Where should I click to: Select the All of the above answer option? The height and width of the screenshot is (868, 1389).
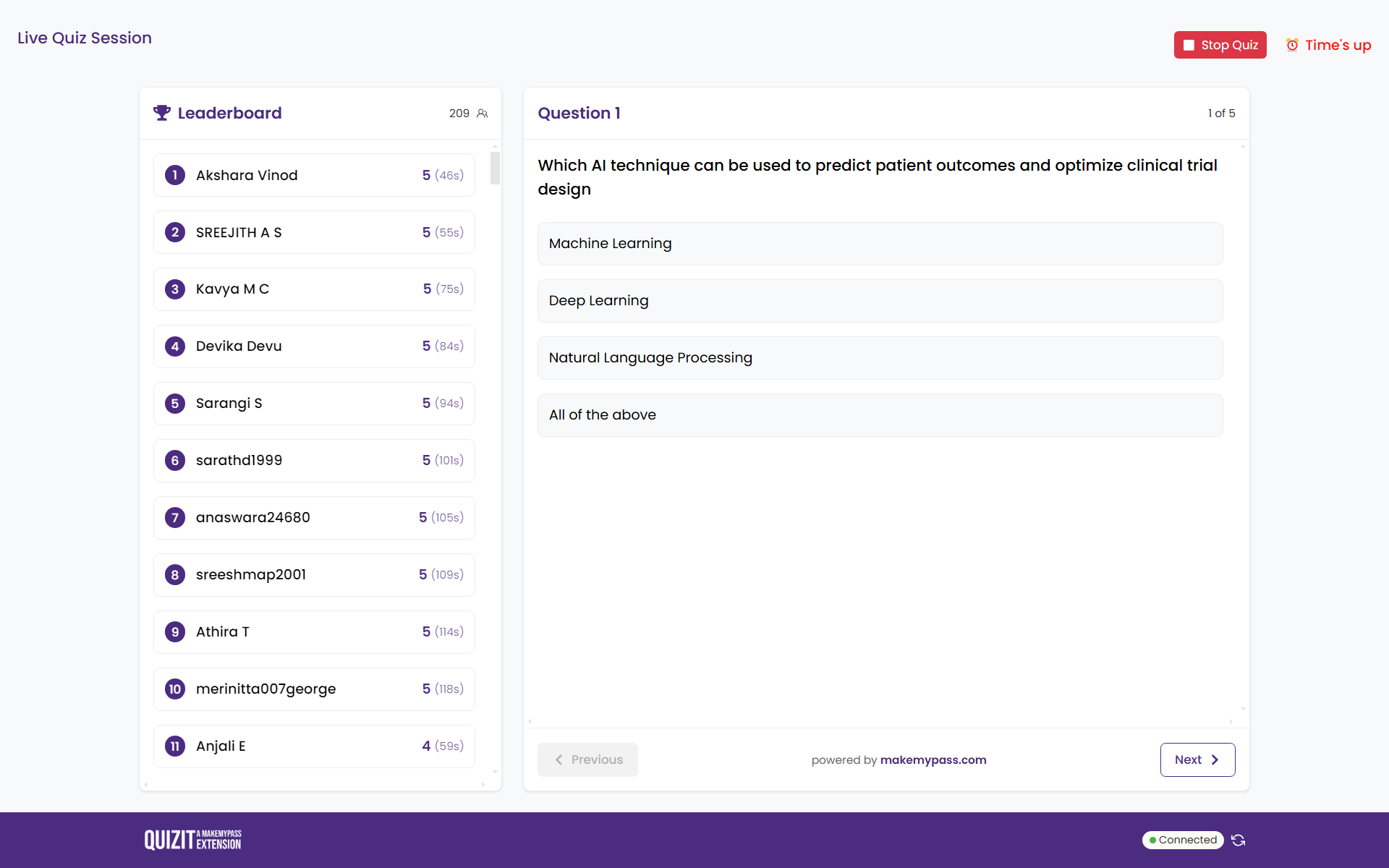[x=880, y=414]
